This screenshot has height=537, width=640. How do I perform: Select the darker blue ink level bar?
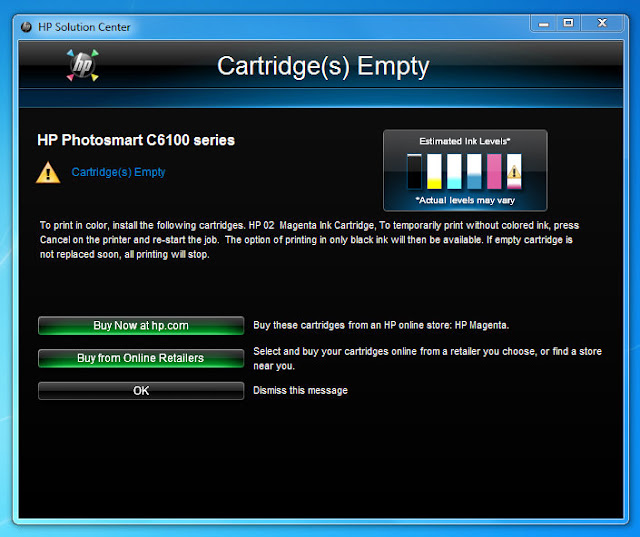click(x=474, y=171)
